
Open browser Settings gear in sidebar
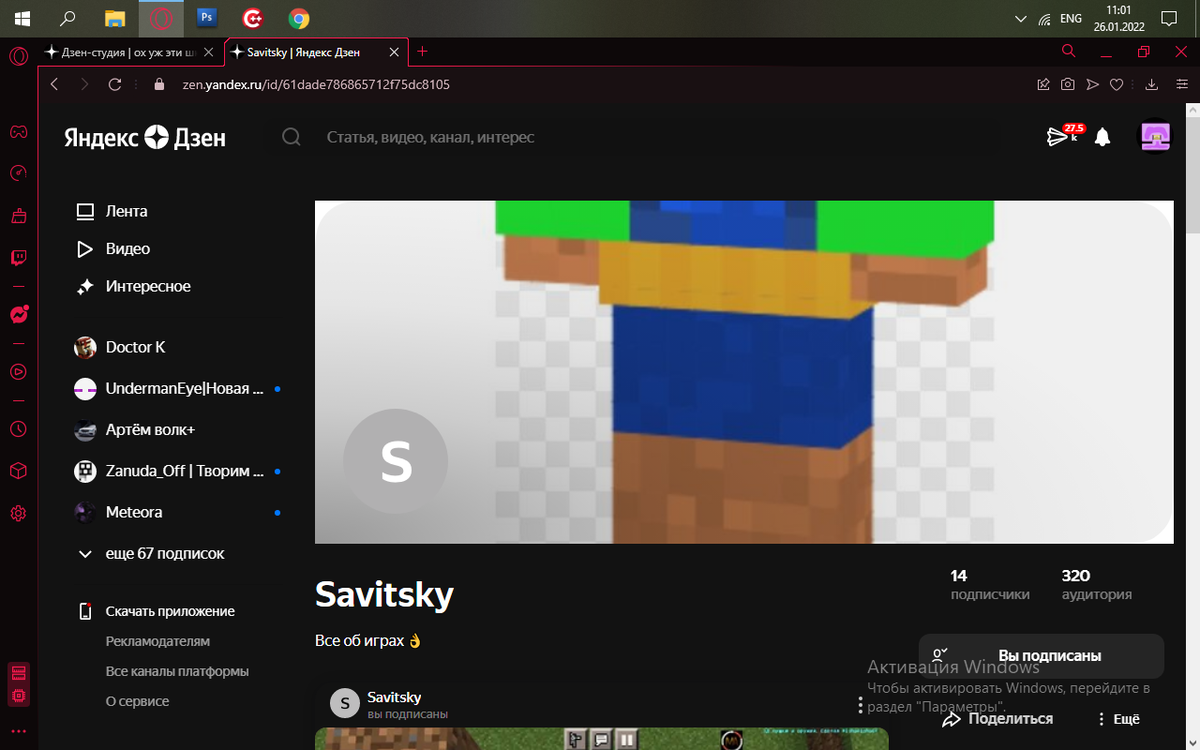[x=18, y=513]
